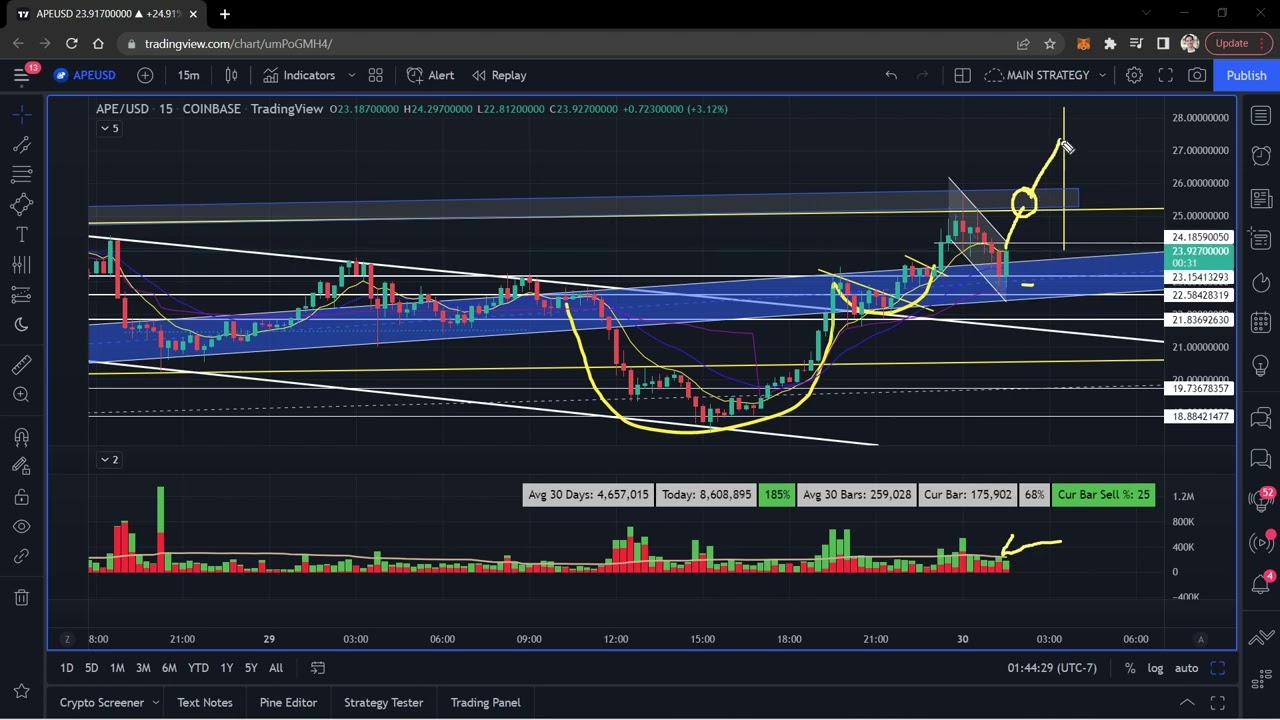Open the Pine Editor tab
The image size is (1280, 720).
(288, 702)
